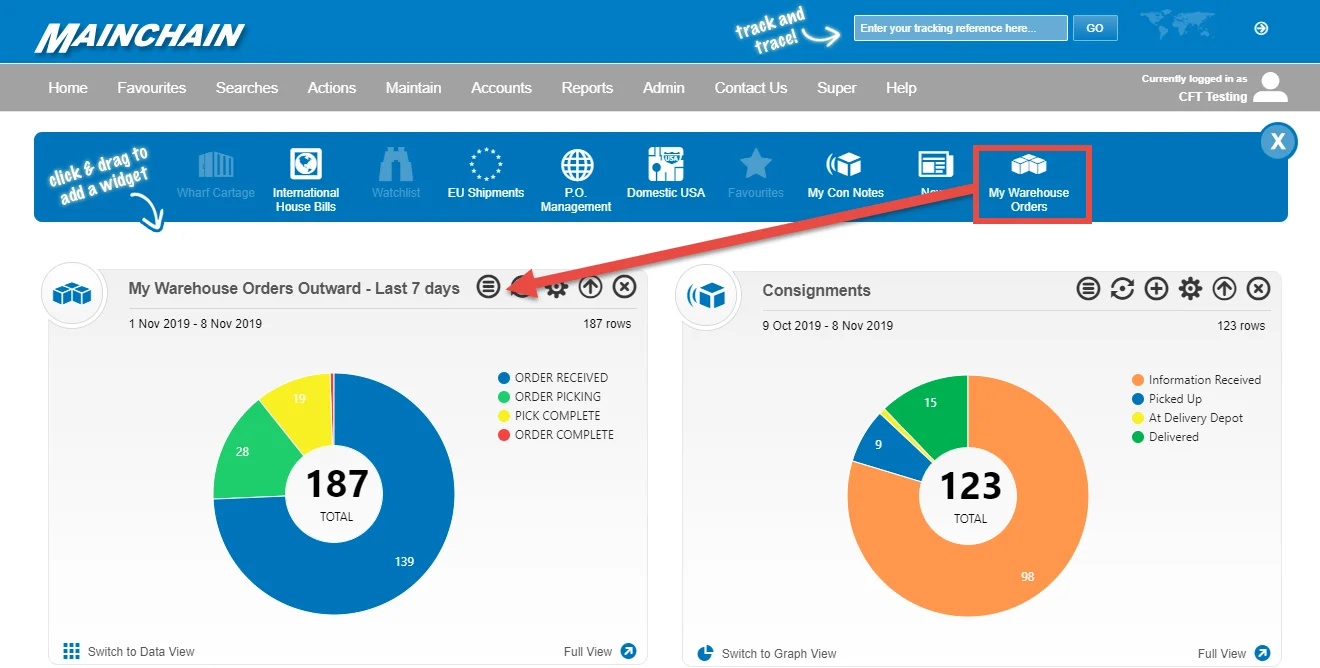Collapse the Consignments widget with up arrow
The image size is (1320, 668).
point(1224,289)
